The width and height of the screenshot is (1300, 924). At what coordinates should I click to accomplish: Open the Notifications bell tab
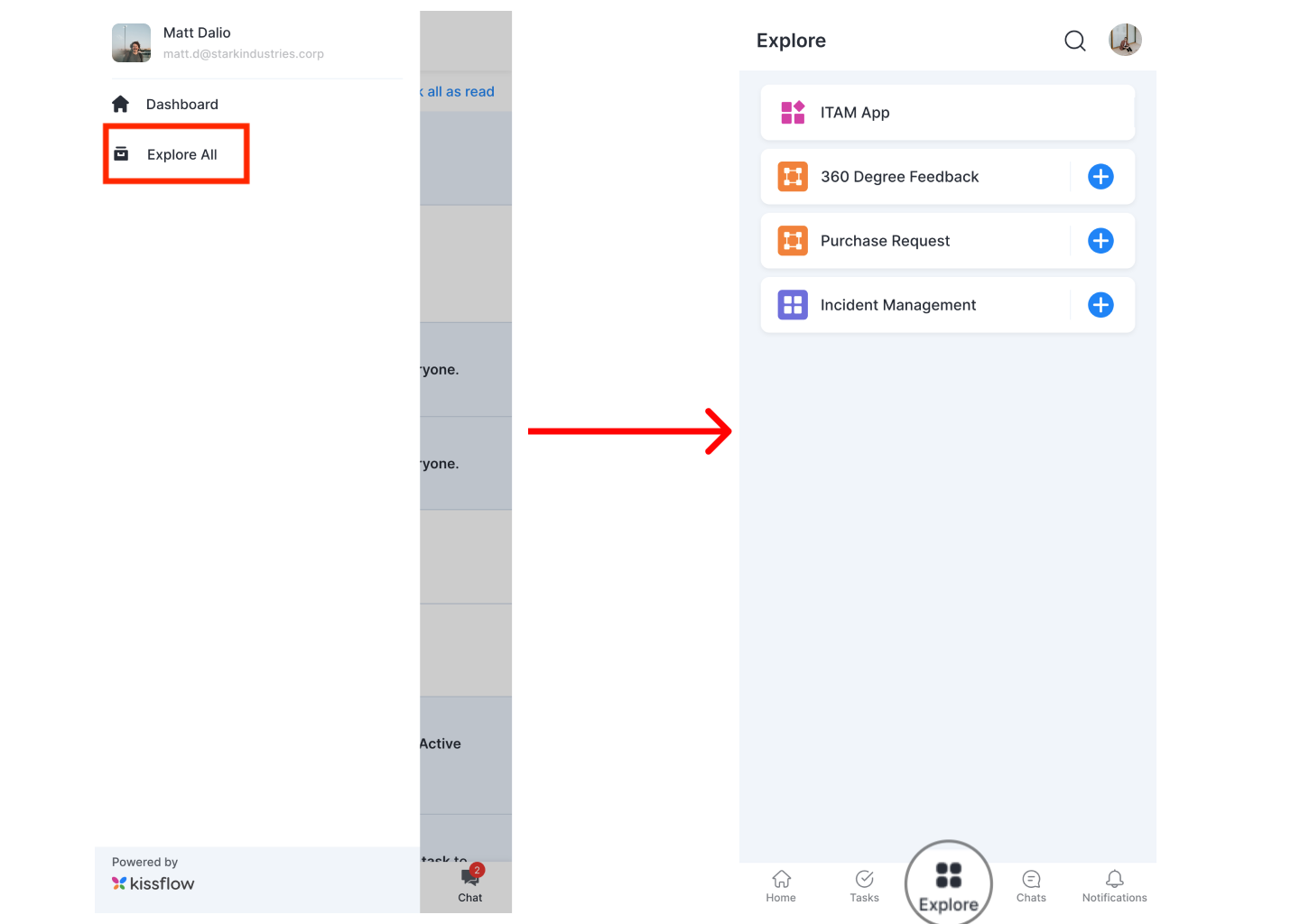pos(1115,885)
